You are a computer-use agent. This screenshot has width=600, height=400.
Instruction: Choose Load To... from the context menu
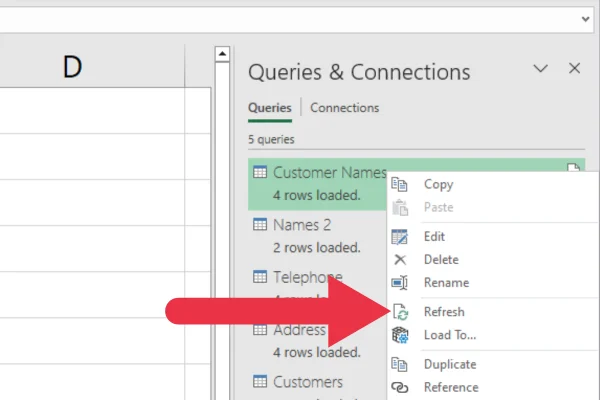450,335
